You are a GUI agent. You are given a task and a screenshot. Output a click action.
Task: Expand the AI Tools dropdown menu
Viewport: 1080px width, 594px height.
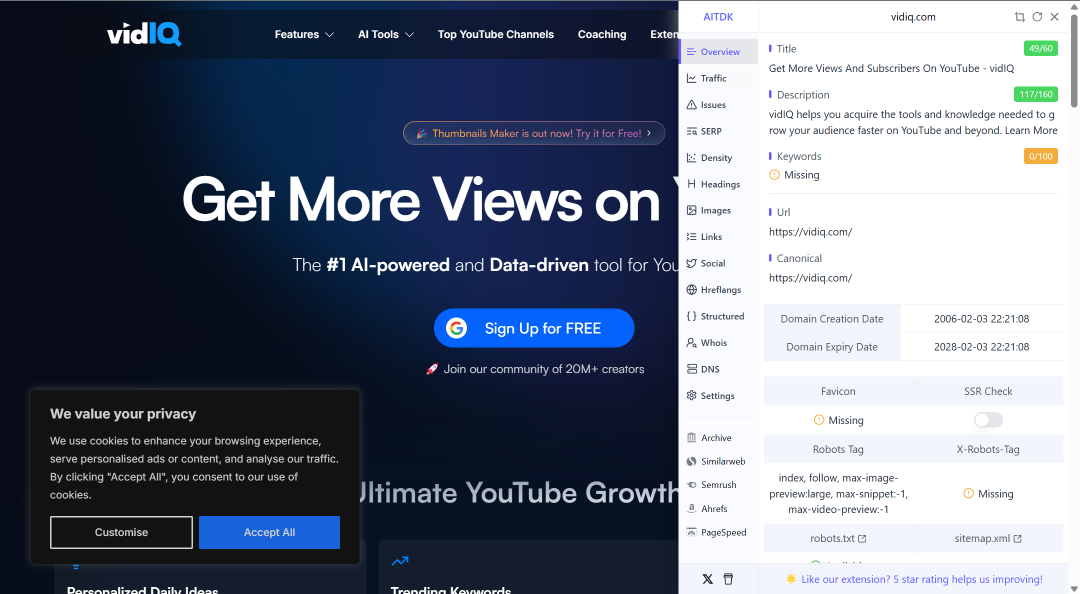click(386, 34)
